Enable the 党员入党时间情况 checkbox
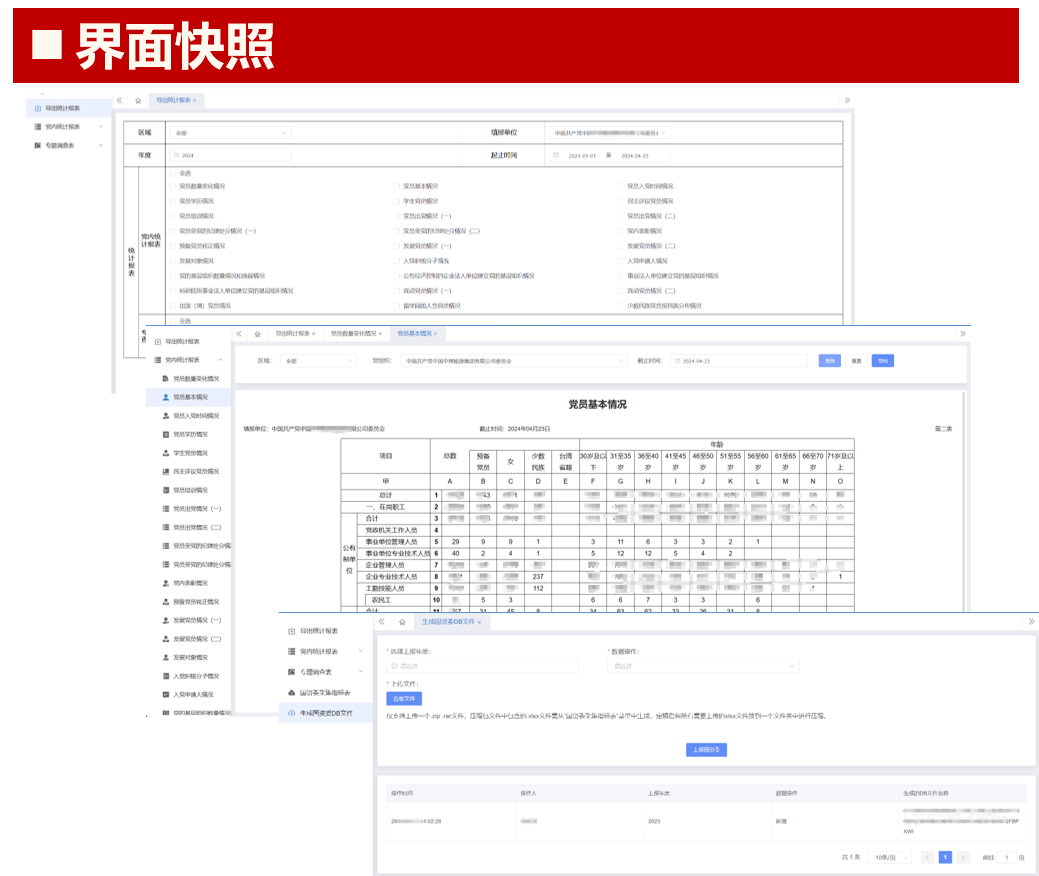This screenshot has width=1039, height=876. pos(620,186)
